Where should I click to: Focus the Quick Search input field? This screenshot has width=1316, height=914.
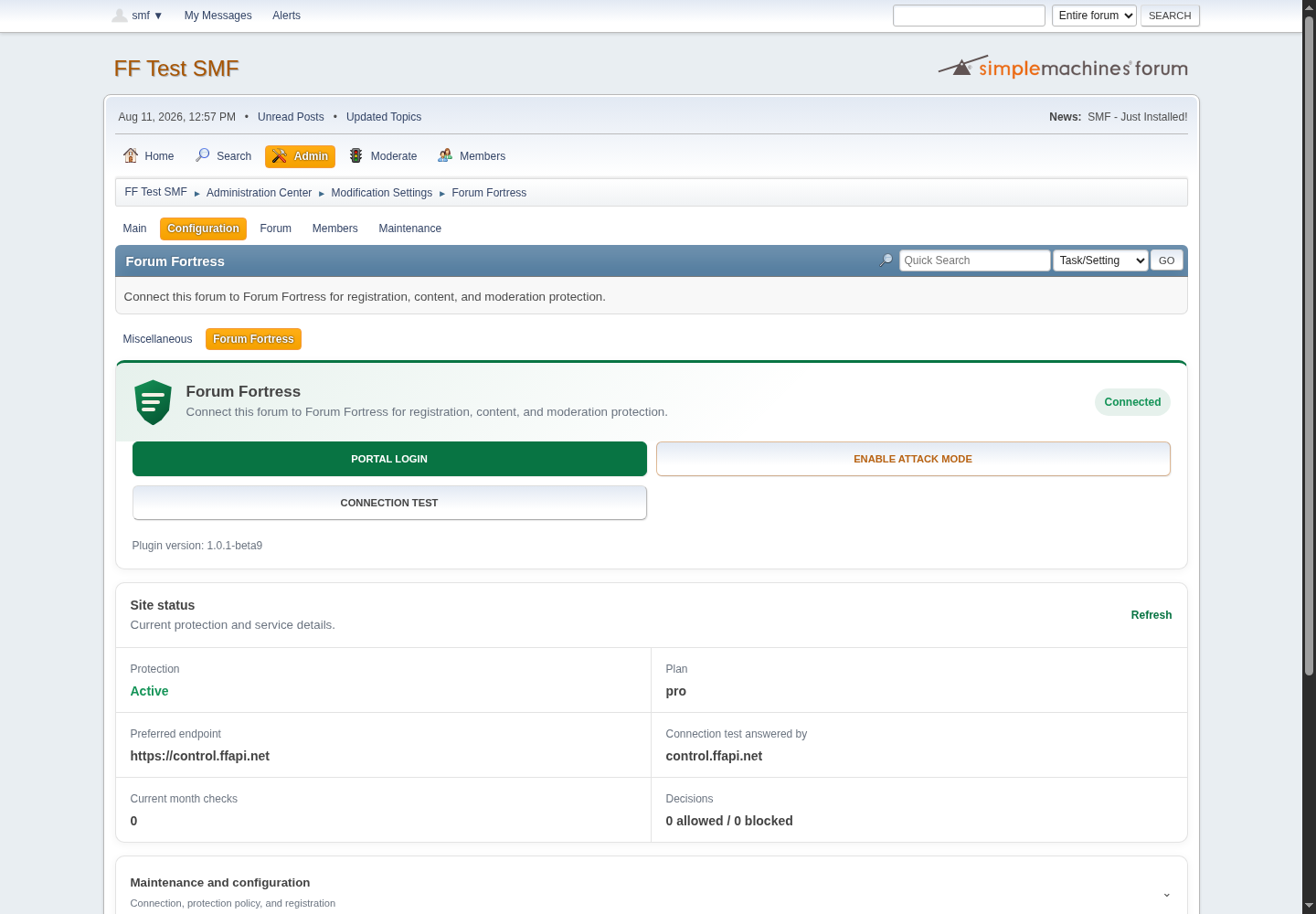tap(974, 260)
